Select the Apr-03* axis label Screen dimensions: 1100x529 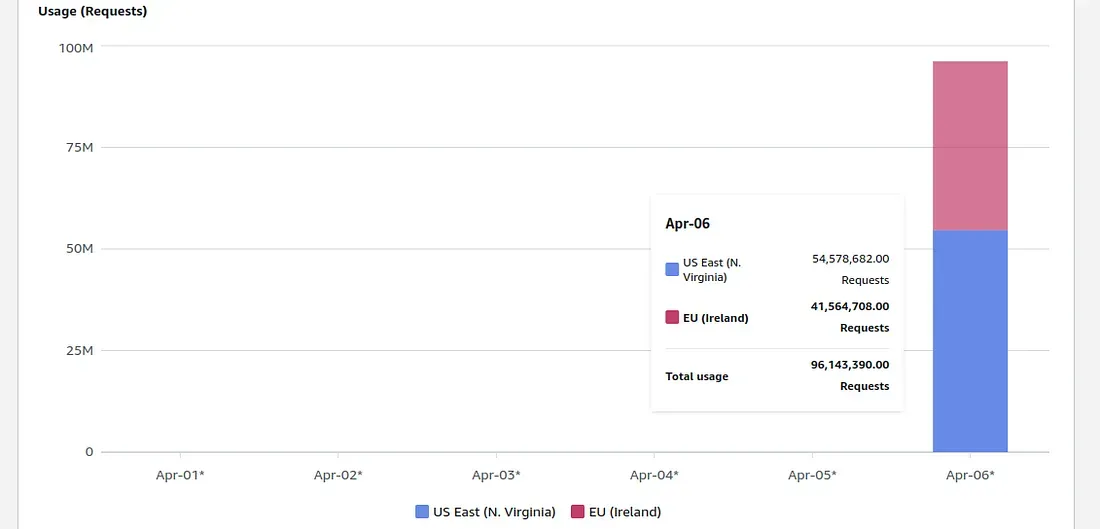coord(496,475)
